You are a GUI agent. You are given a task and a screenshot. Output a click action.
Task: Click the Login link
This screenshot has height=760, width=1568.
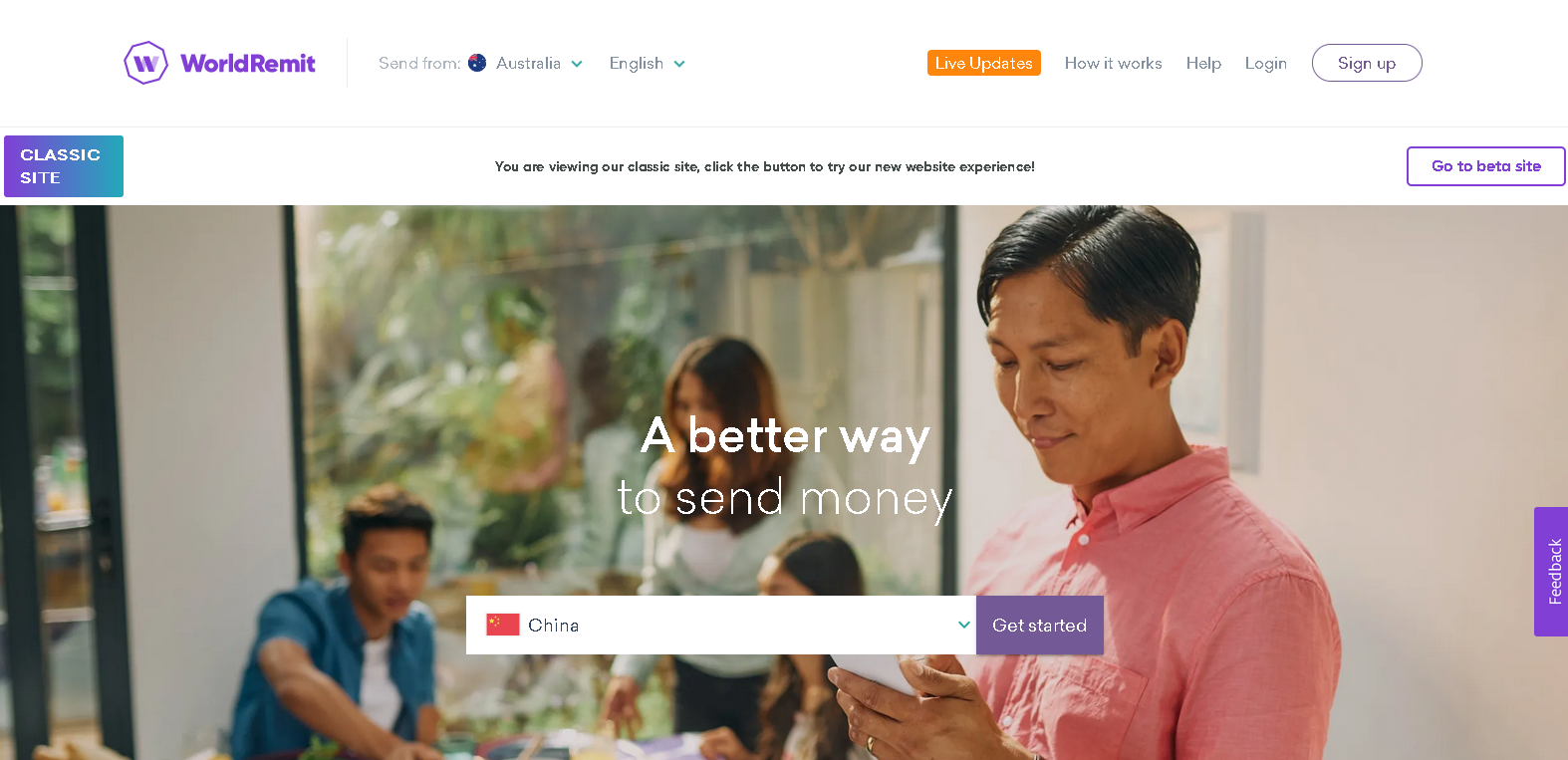pos(1265,63)
